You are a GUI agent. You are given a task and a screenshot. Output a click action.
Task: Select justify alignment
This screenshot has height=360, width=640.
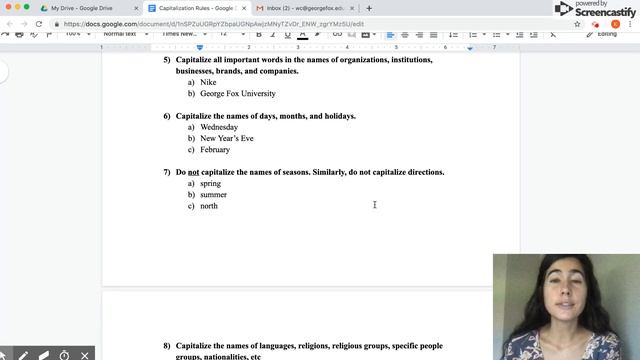point(433,35)
